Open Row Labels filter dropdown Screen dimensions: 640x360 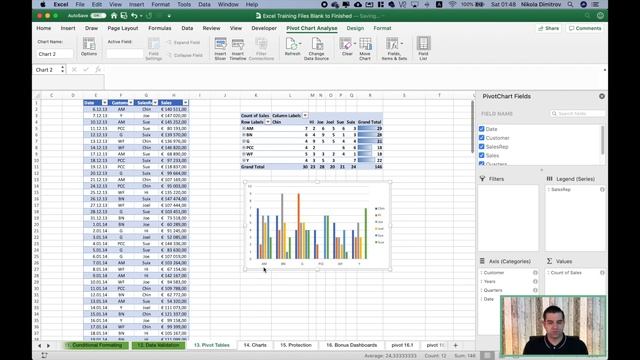(x=268, y=122)
